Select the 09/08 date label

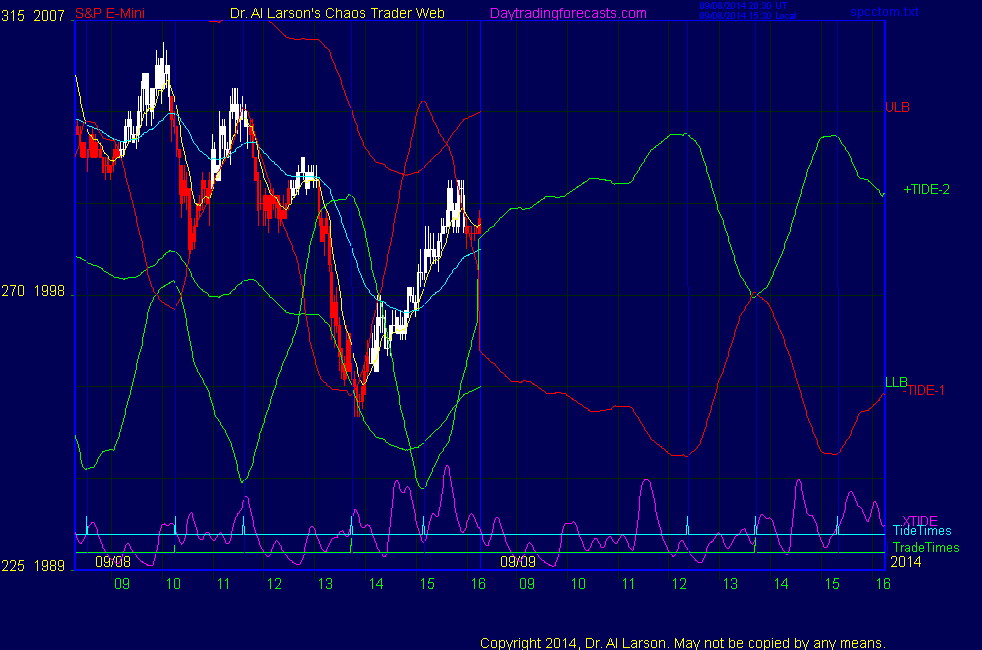click(x=113, y=562)
